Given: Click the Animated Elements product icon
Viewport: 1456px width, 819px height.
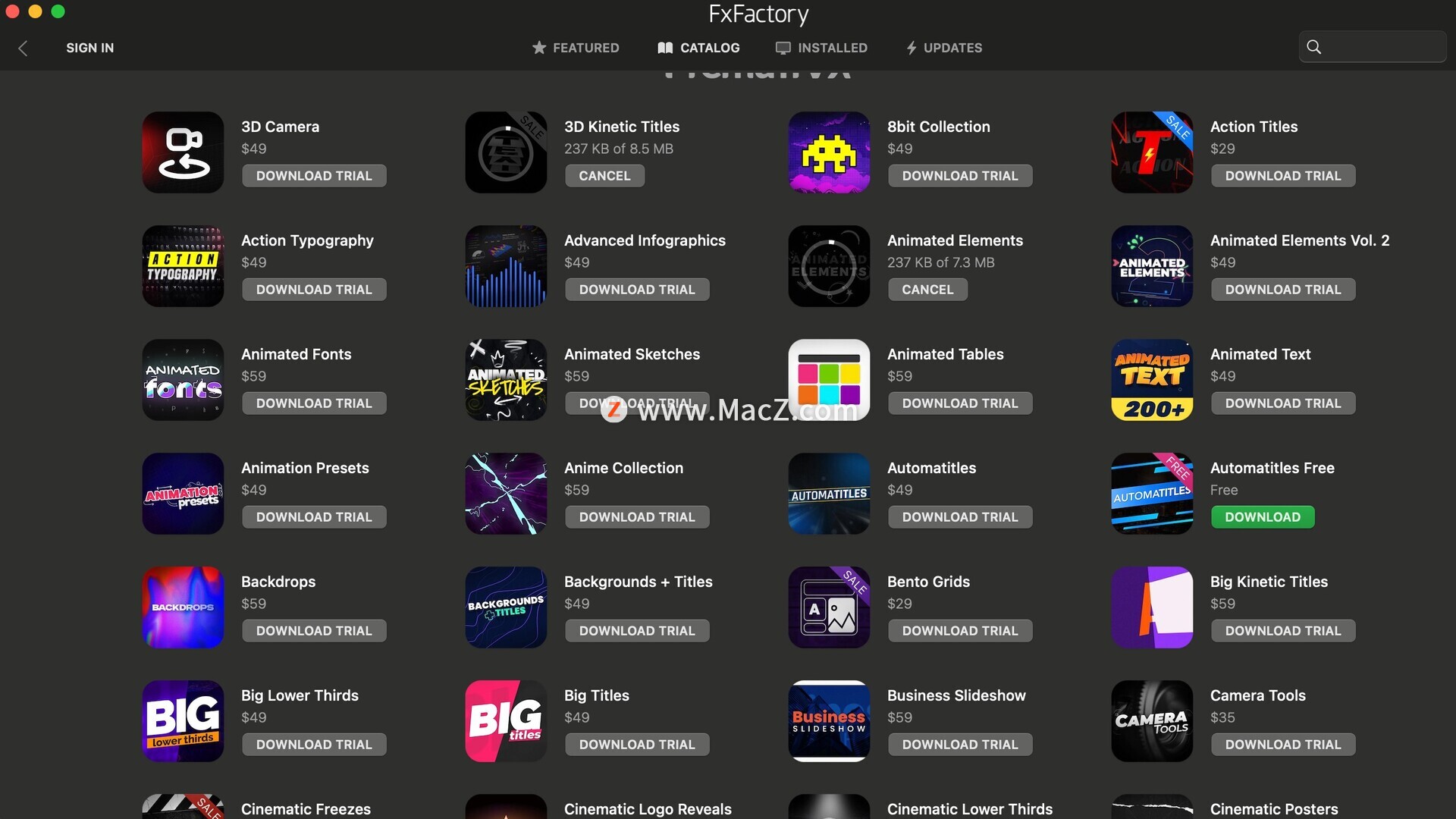Looking at the screenshot, I should pos(829,266).
